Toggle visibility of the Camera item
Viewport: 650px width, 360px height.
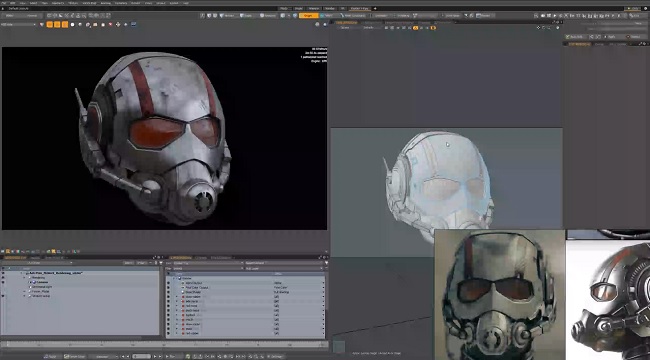click(3, 282)
